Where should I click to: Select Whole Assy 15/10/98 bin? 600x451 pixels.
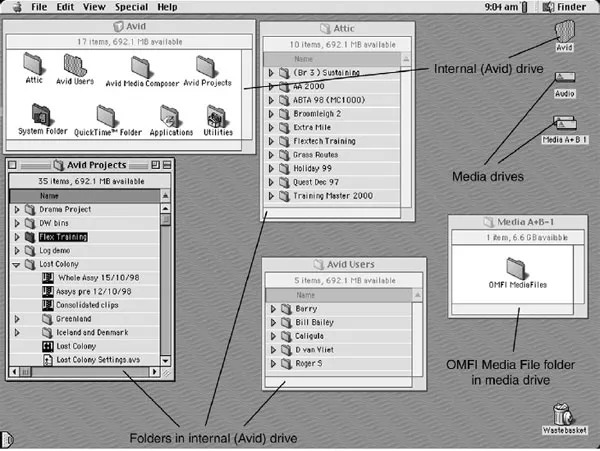pos(95,278)
